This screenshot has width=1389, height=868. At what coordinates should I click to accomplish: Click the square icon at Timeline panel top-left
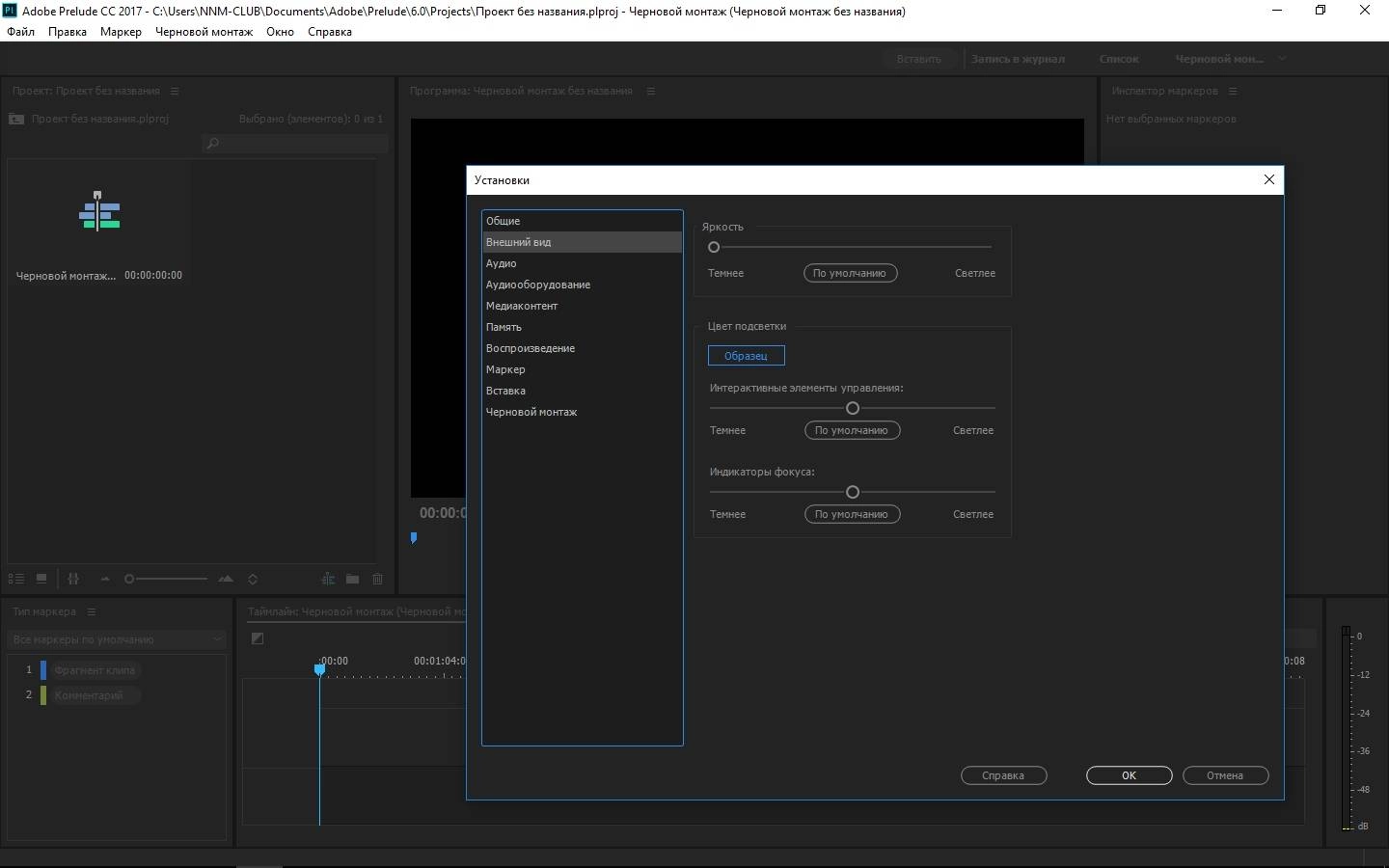(x=258, y=638)
